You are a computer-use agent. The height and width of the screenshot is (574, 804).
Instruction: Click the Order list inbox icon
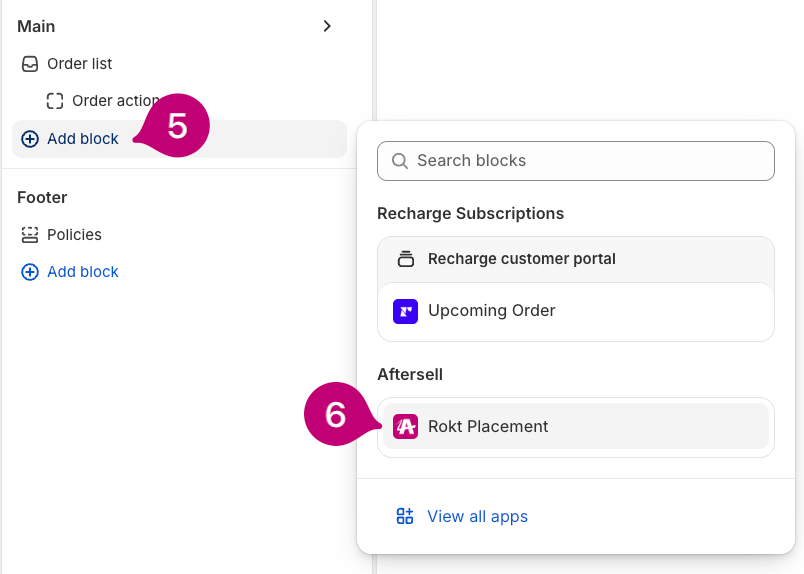[30, 64]
